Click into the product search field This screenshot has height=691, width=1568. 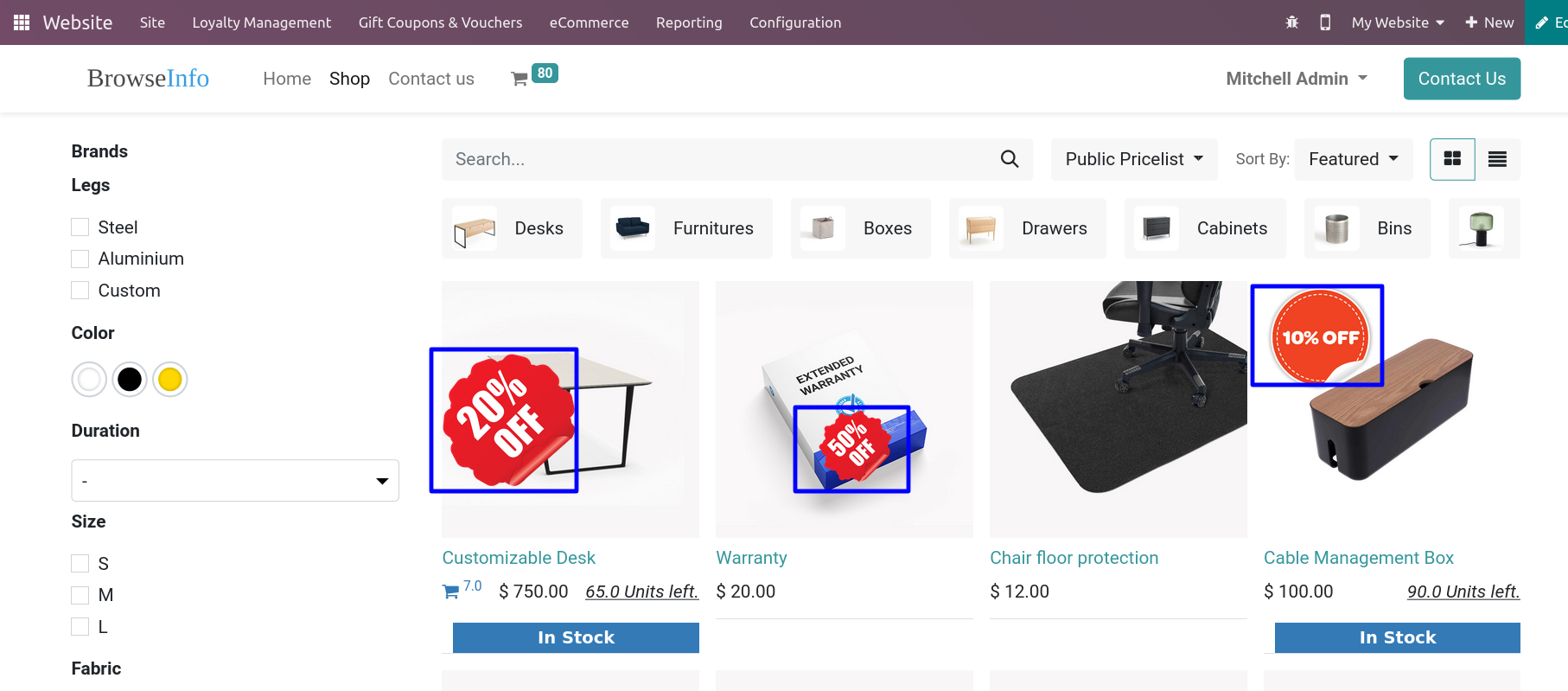click(x=717, y=159)
